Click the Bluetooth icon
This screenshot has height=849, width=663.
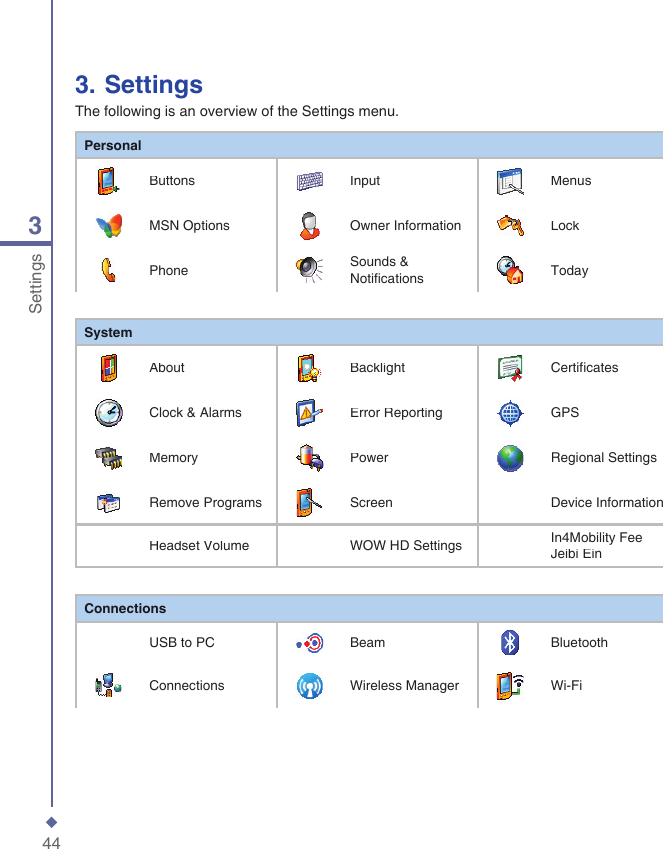tap(510, 643)
